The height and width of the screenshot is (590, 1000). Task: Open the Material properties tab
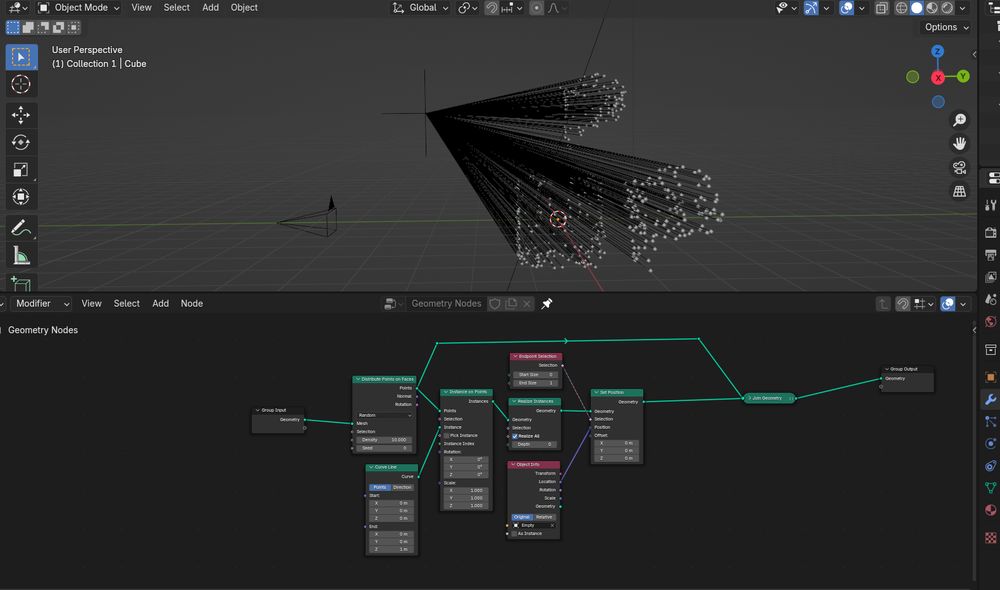tap(990, 510)
